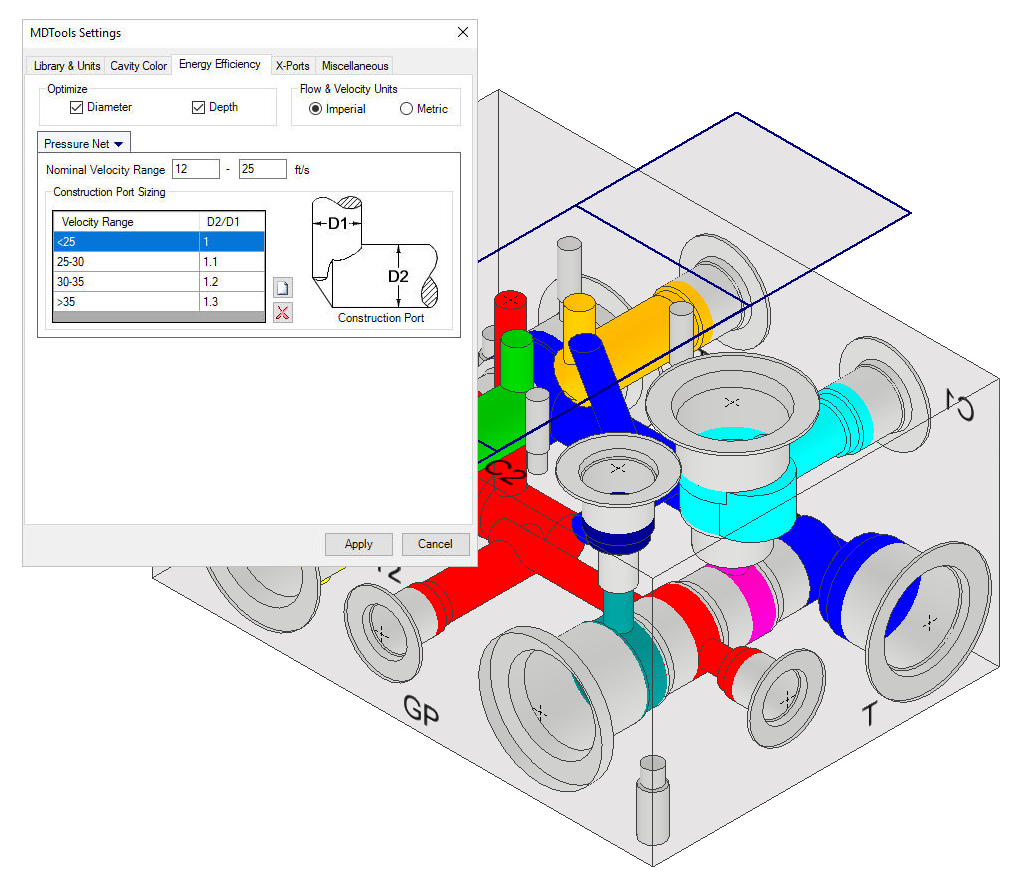Click the D2/D1 column header

(232, 222)
